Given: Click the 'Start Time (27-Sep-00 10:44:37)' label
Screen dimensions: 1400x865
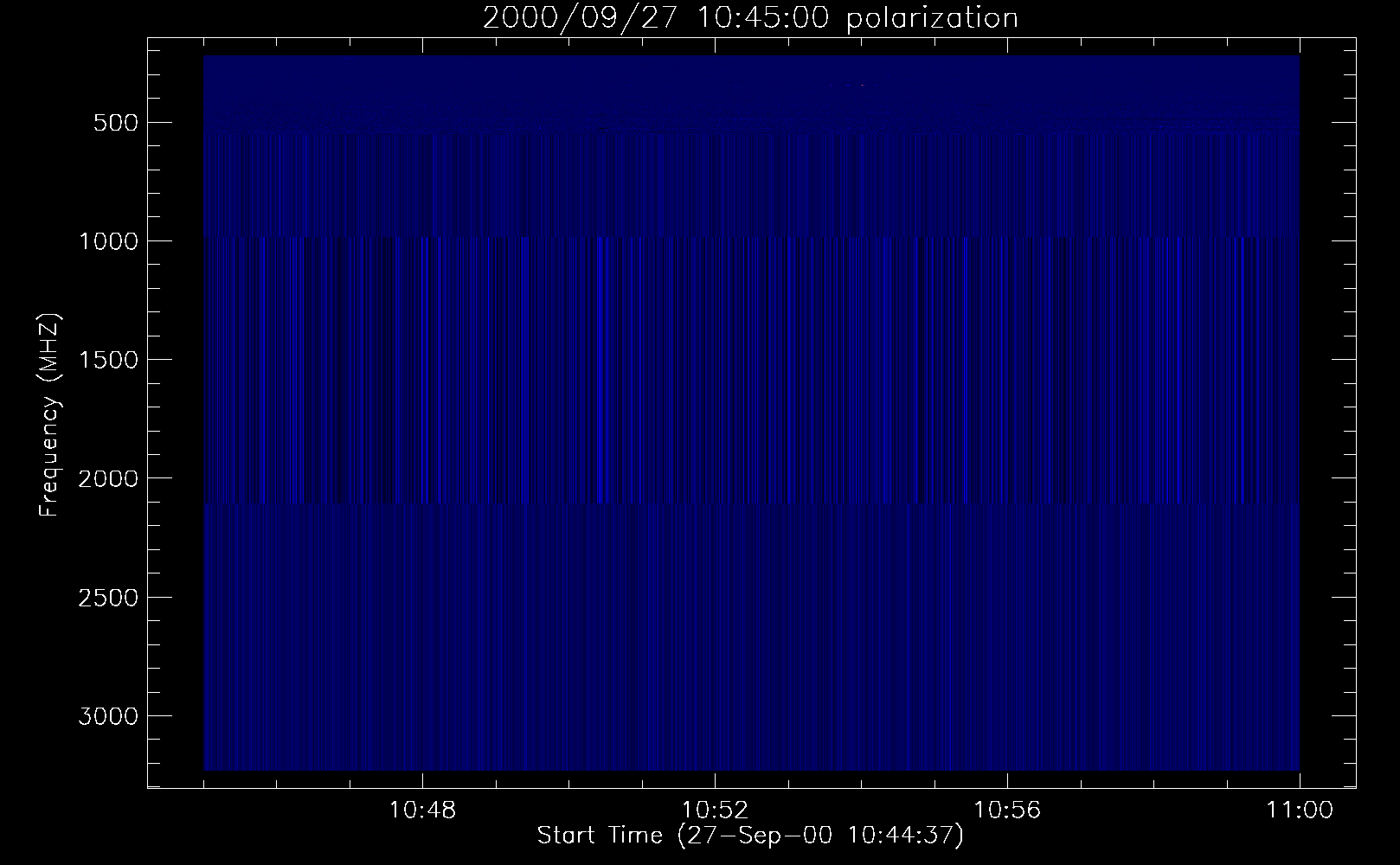Looking at the screenshot, I should pos(750,836).
